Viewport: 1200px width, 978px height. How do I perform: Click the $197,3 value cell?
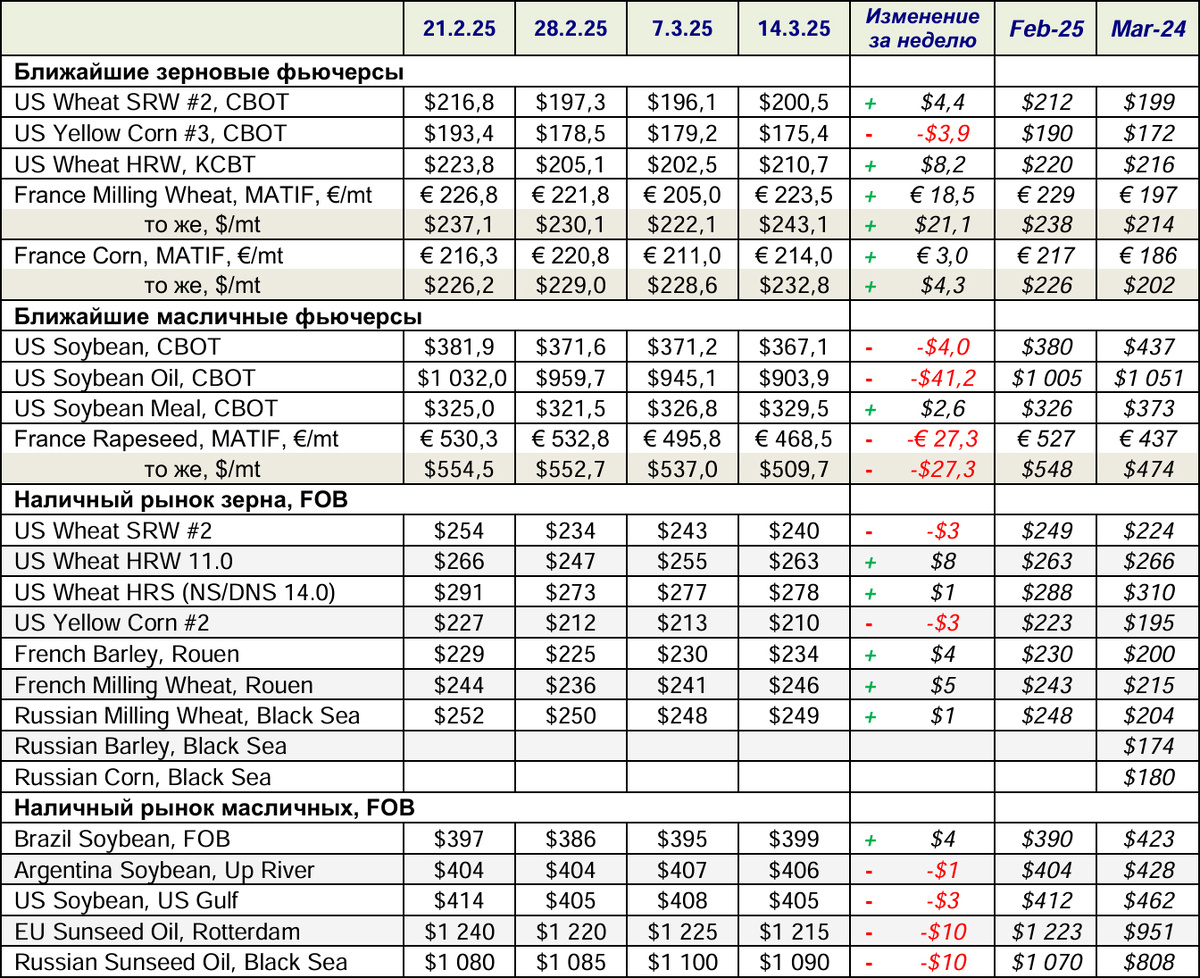tap(570, 103)
